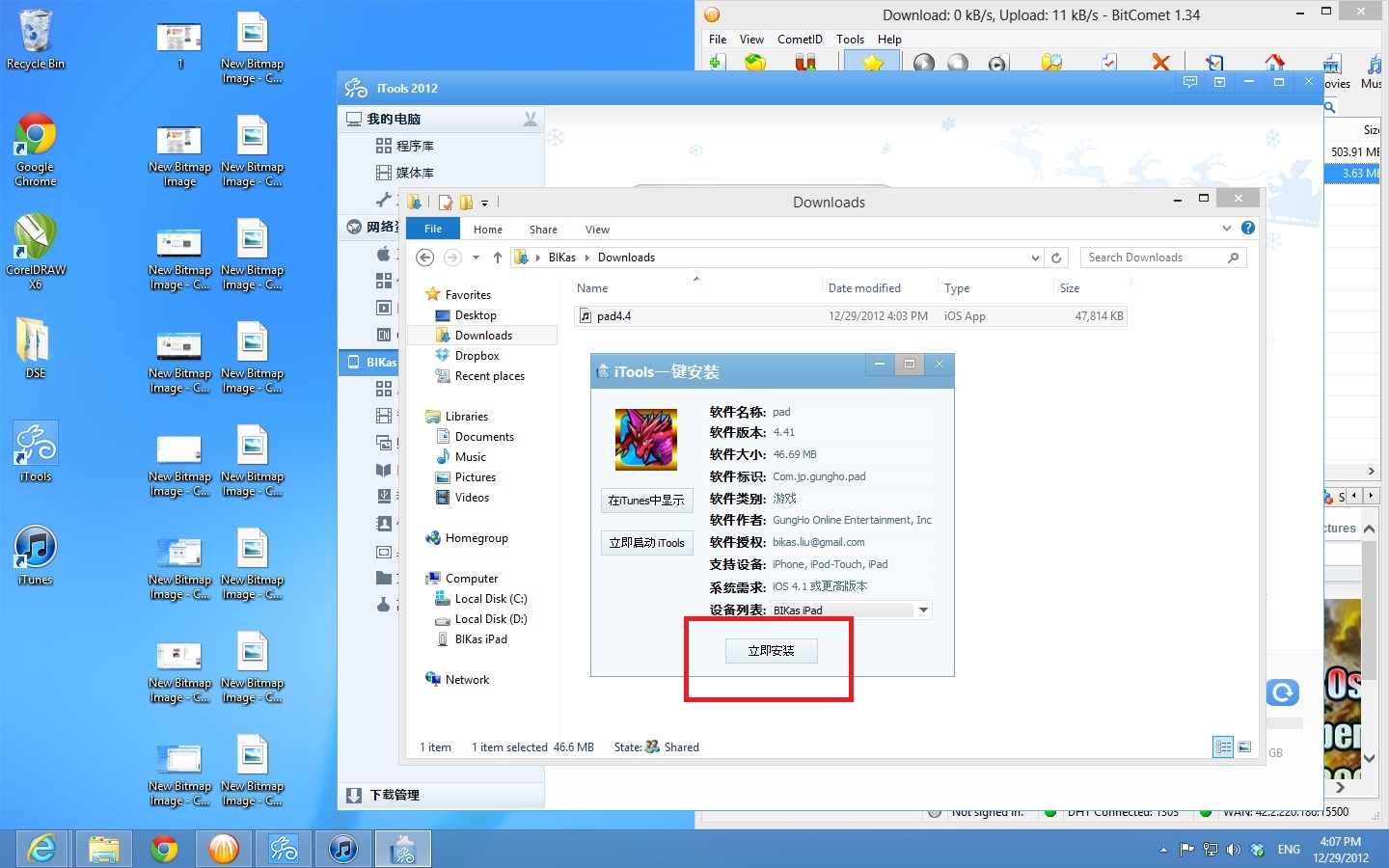Click the pad game app thumbnail

(646, 439)
